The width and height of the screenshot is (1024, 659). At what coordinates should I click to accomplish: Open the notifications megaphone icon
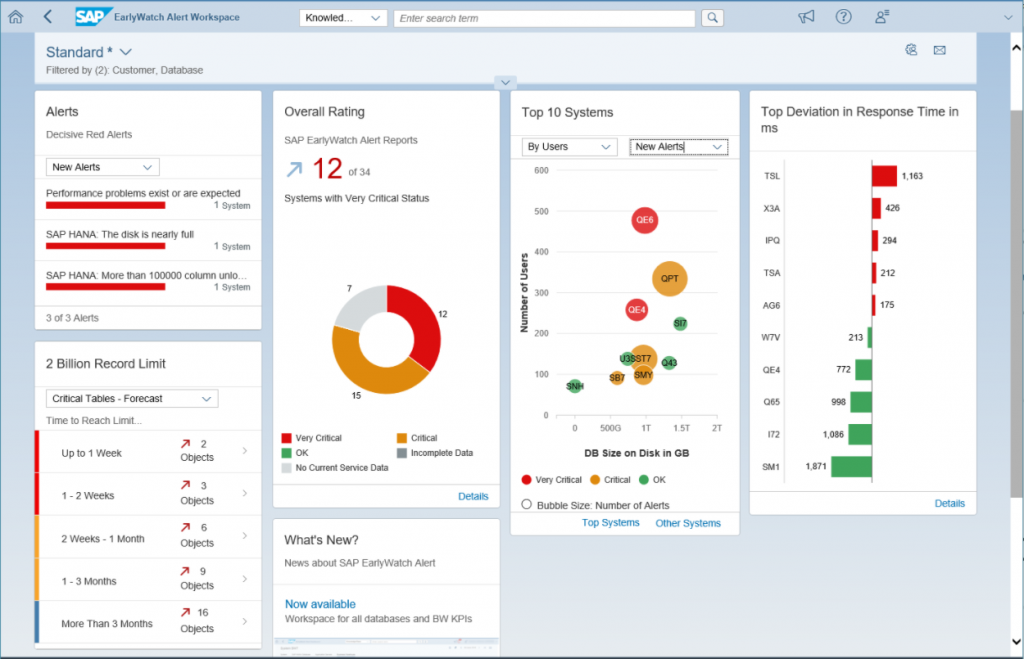click(x=806, y=17)
